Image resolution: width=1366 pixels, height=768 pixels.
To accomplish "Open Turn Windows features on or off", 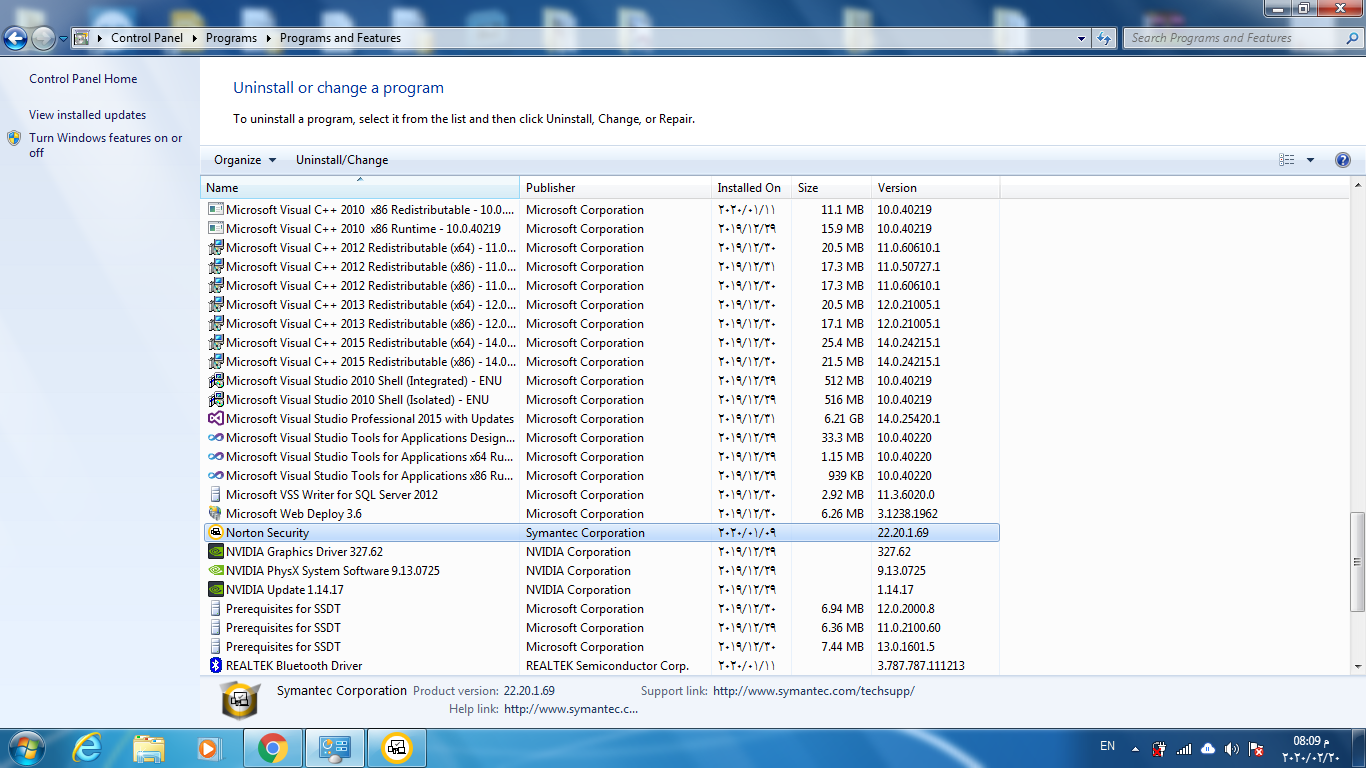I will 106,145.
